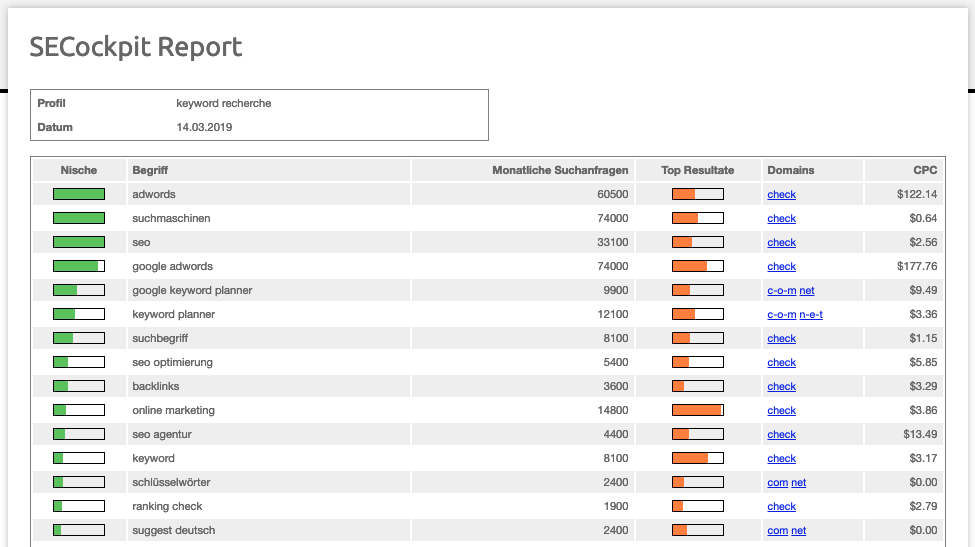The height and width of the screenshot is (547, 975).
Task: Click the Domains column header
Action: pyautogui.click(x=790, y=170)
